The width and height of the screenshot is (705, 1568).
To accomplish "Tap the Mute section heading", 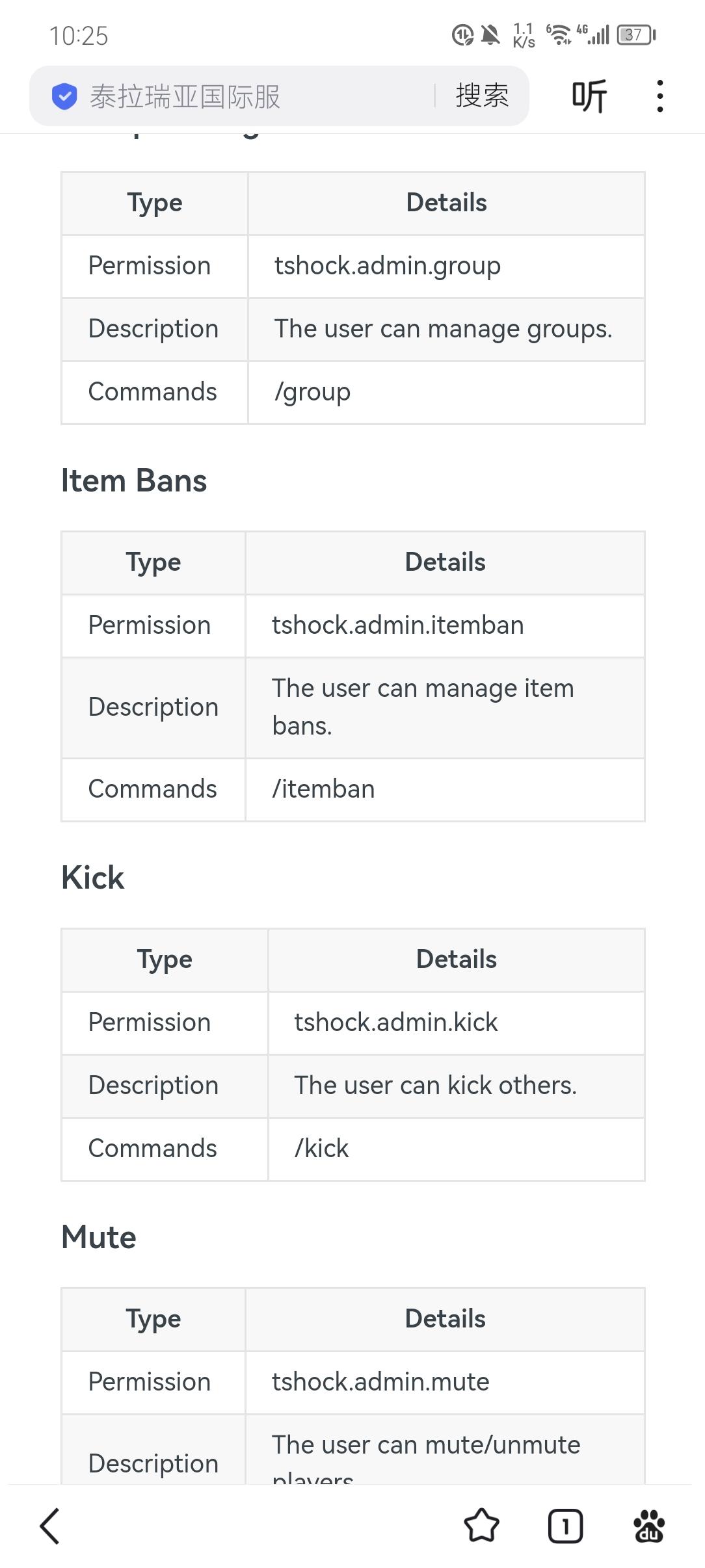I will coord(99,1237).
